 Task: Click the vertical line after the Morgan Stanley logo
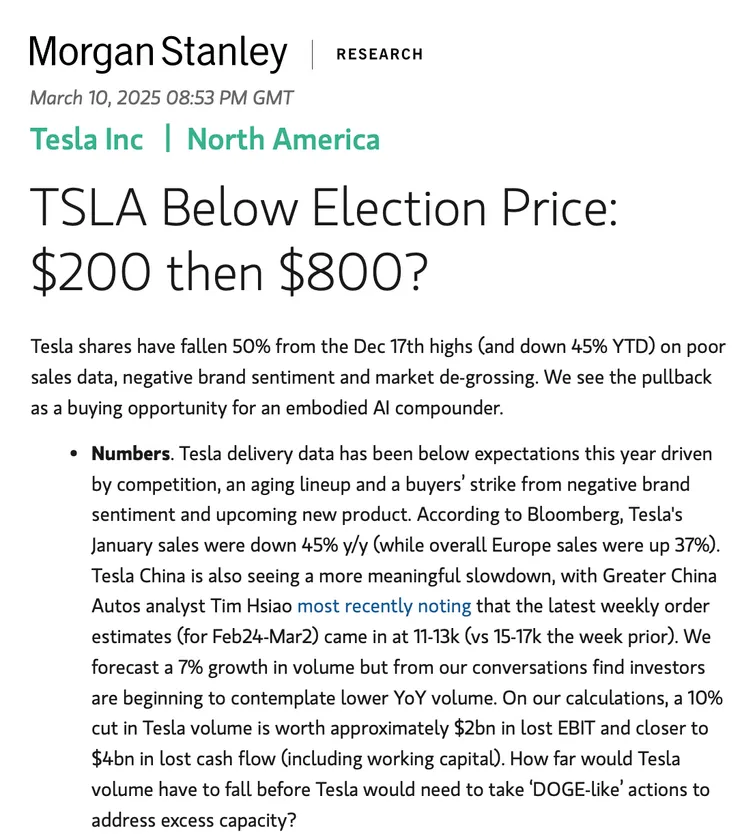click(312, 54)
